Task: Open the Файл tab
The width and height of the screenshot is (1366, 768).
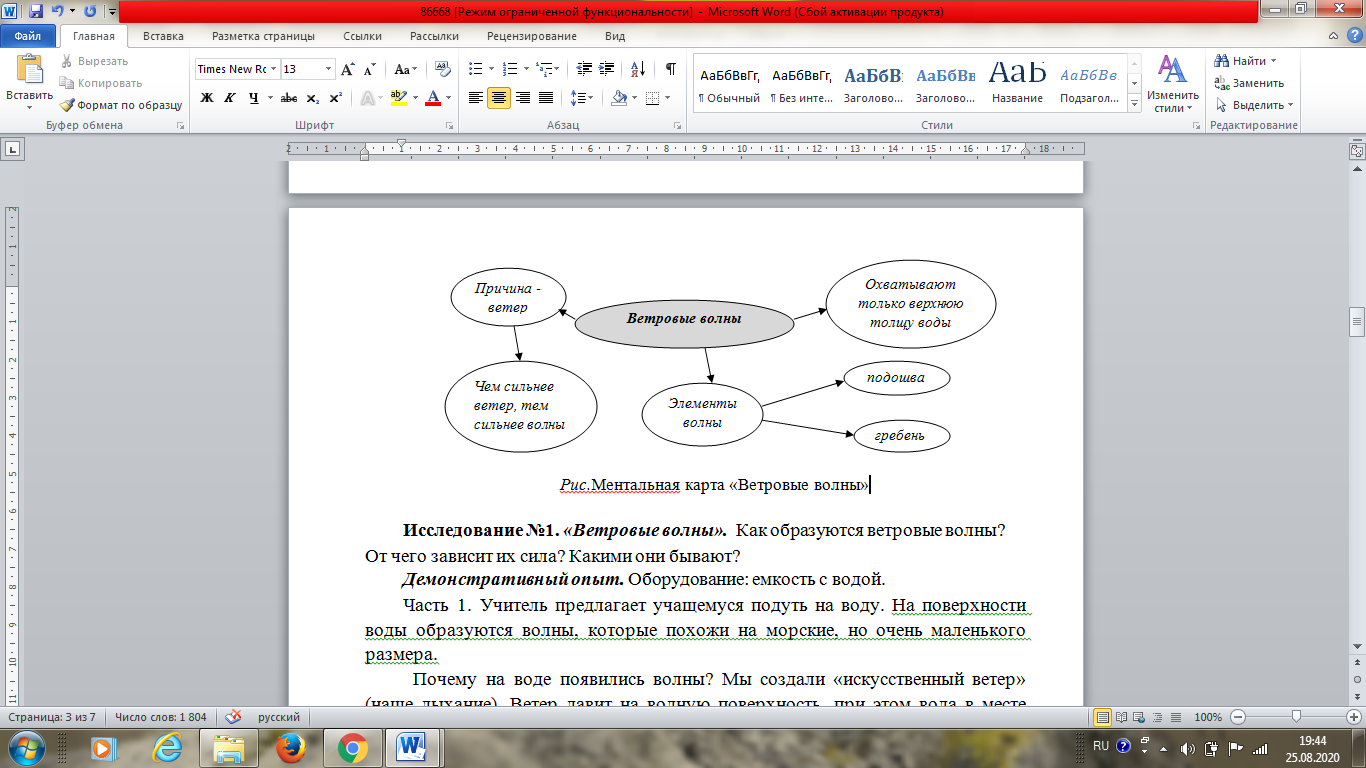Action: [28, 36]
